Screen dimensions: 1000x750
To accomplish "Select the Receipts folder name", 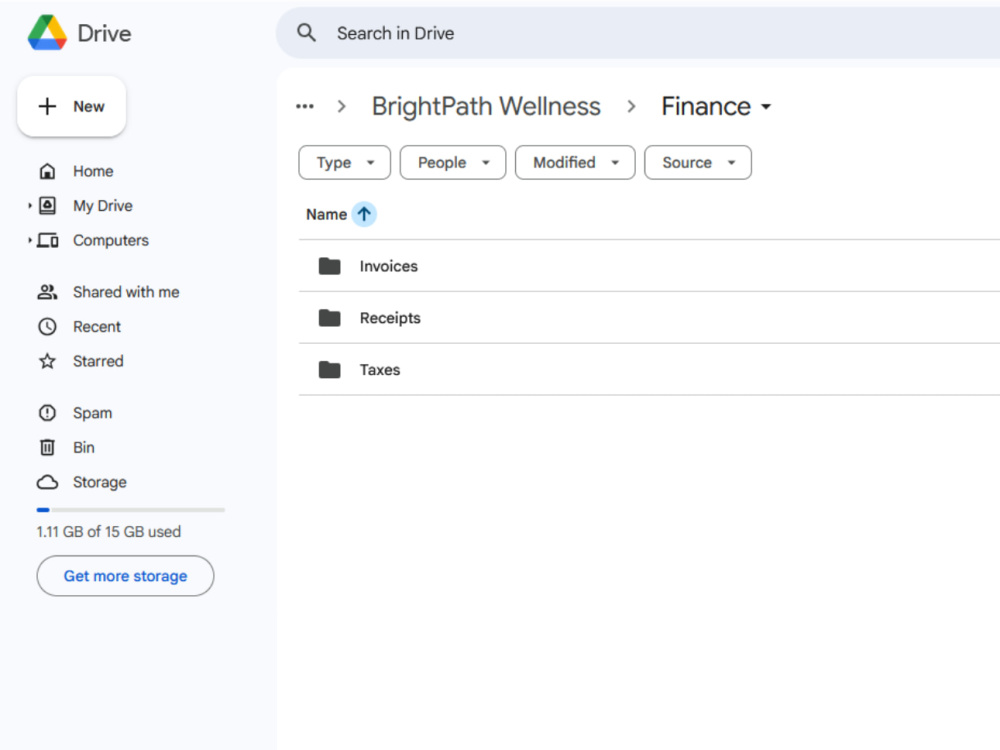I will (x=390, y=318).
